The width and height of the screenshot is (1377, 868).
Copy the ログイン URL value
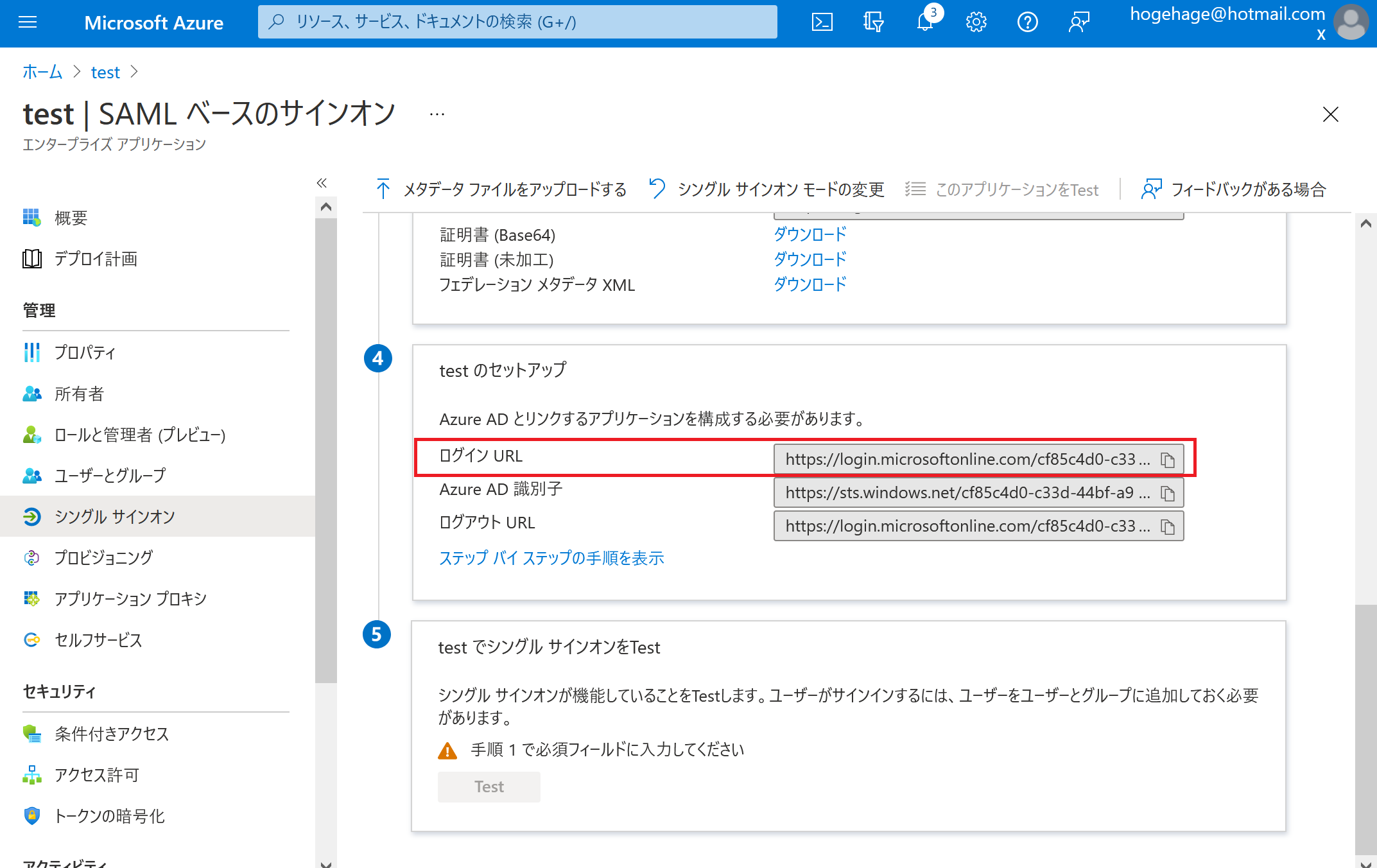tap(1168, 460)
